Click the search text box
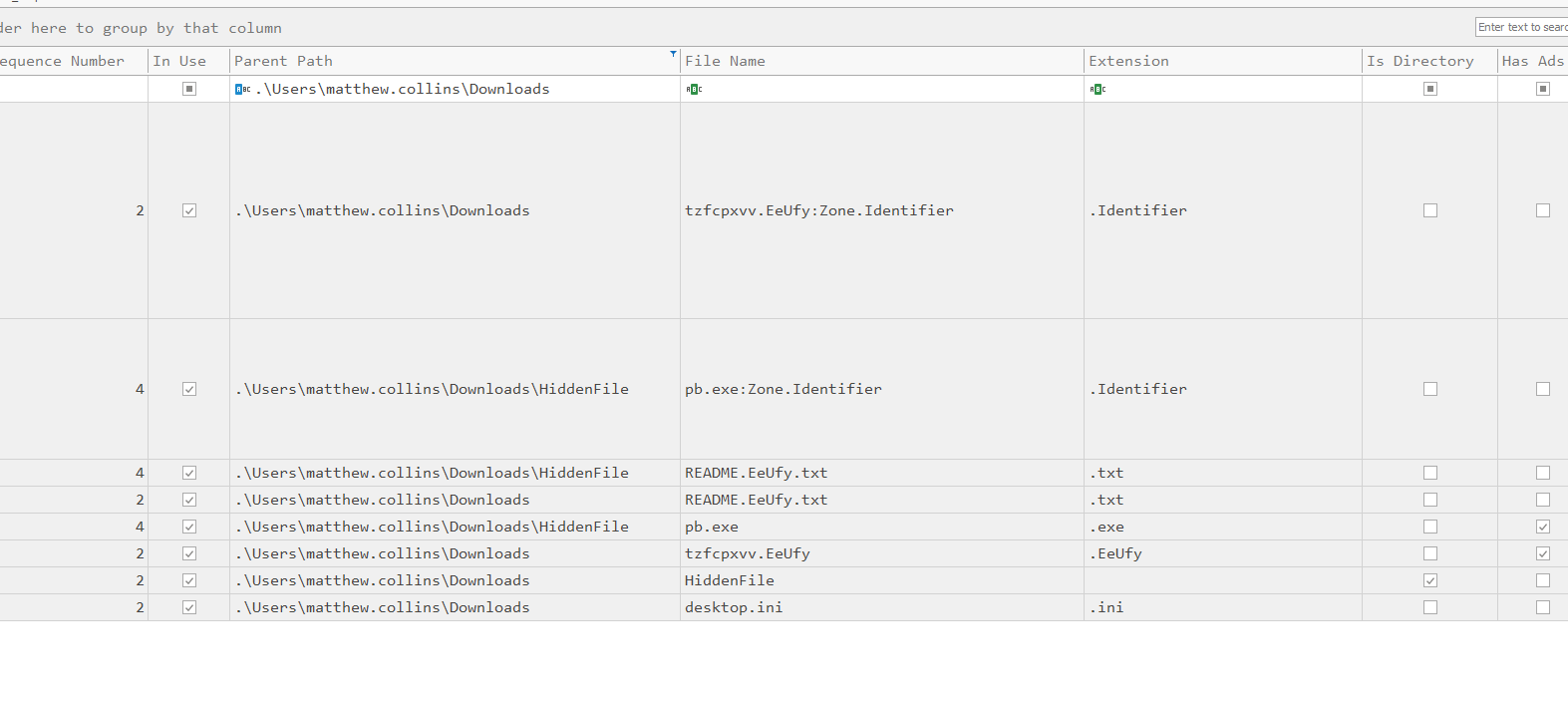This screenshot has height=710, width=1568. click(1521, 27)
